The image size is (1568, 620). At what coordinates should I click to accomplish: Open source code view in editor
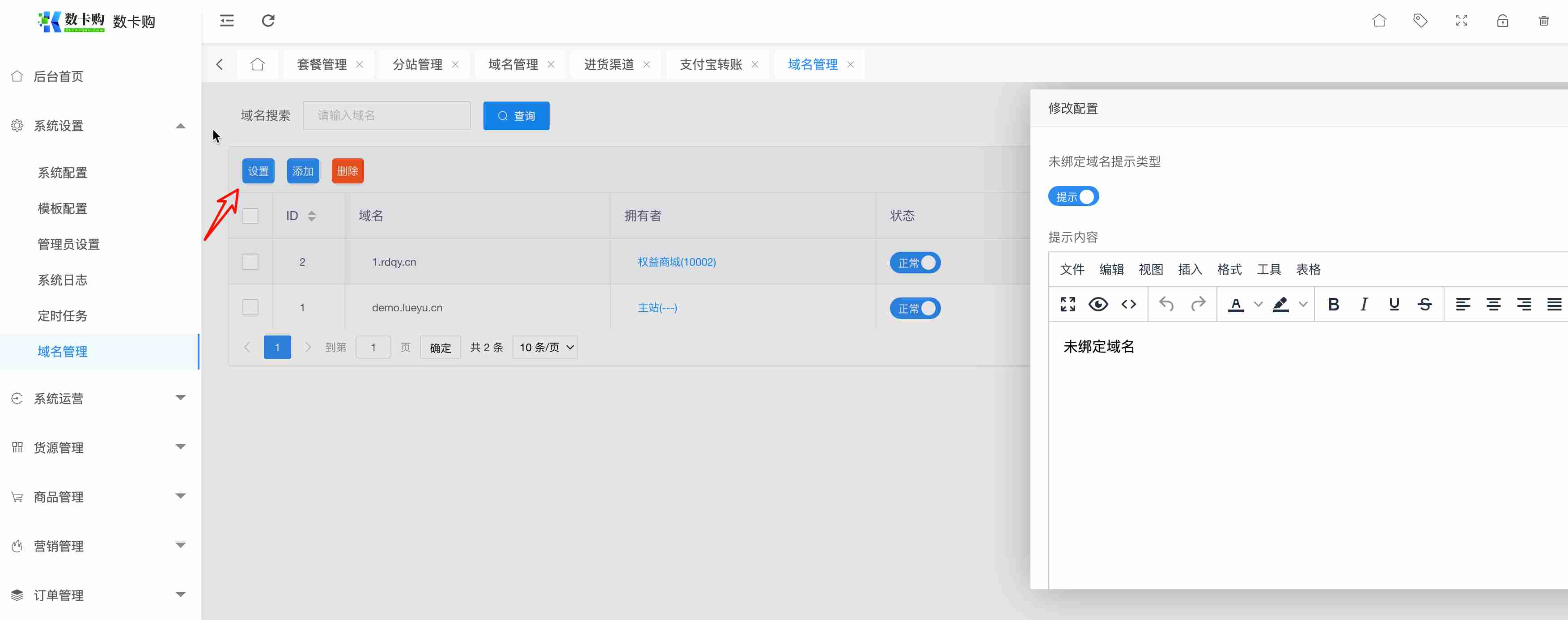[x=1128, y=304]
